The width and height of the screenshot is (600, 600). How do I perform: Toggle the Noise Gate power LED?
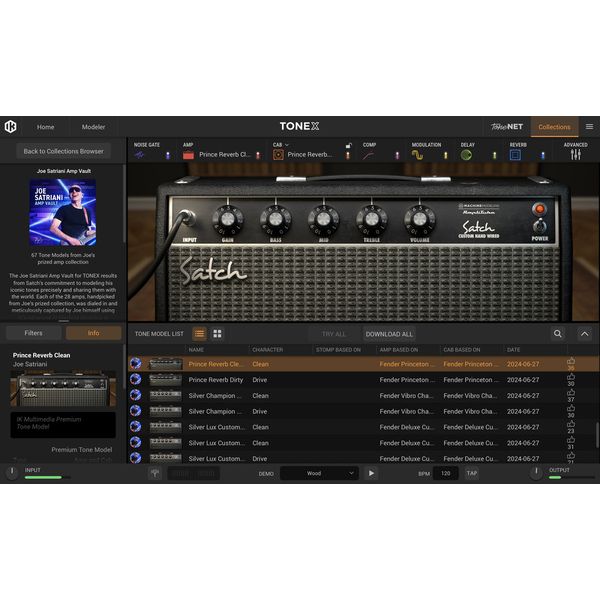click(x=168, y=155)
